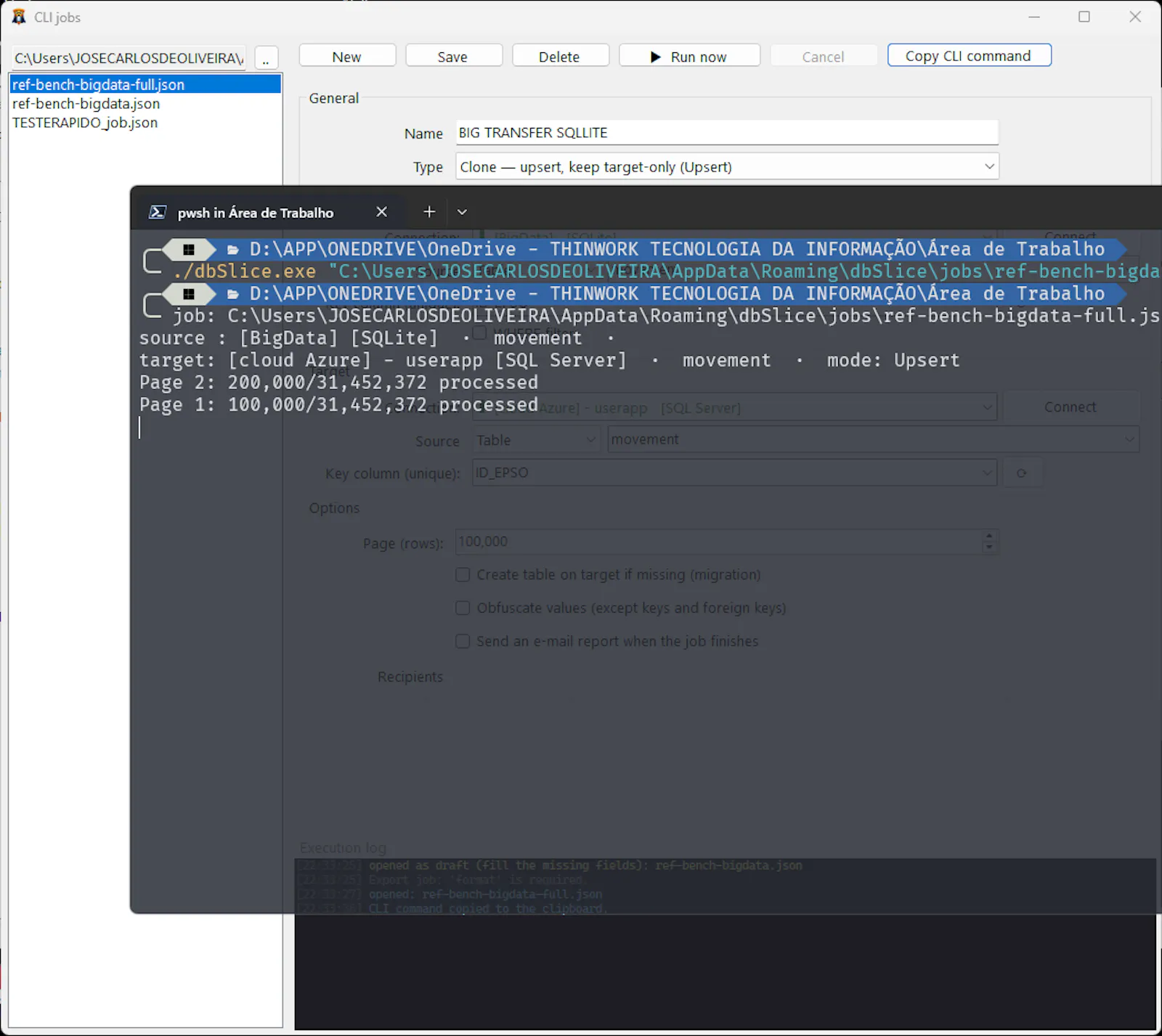This screenshot has width=1162, height=1036.
Task: Open the folder browse button ".."
Action: [x=267, y=57]
